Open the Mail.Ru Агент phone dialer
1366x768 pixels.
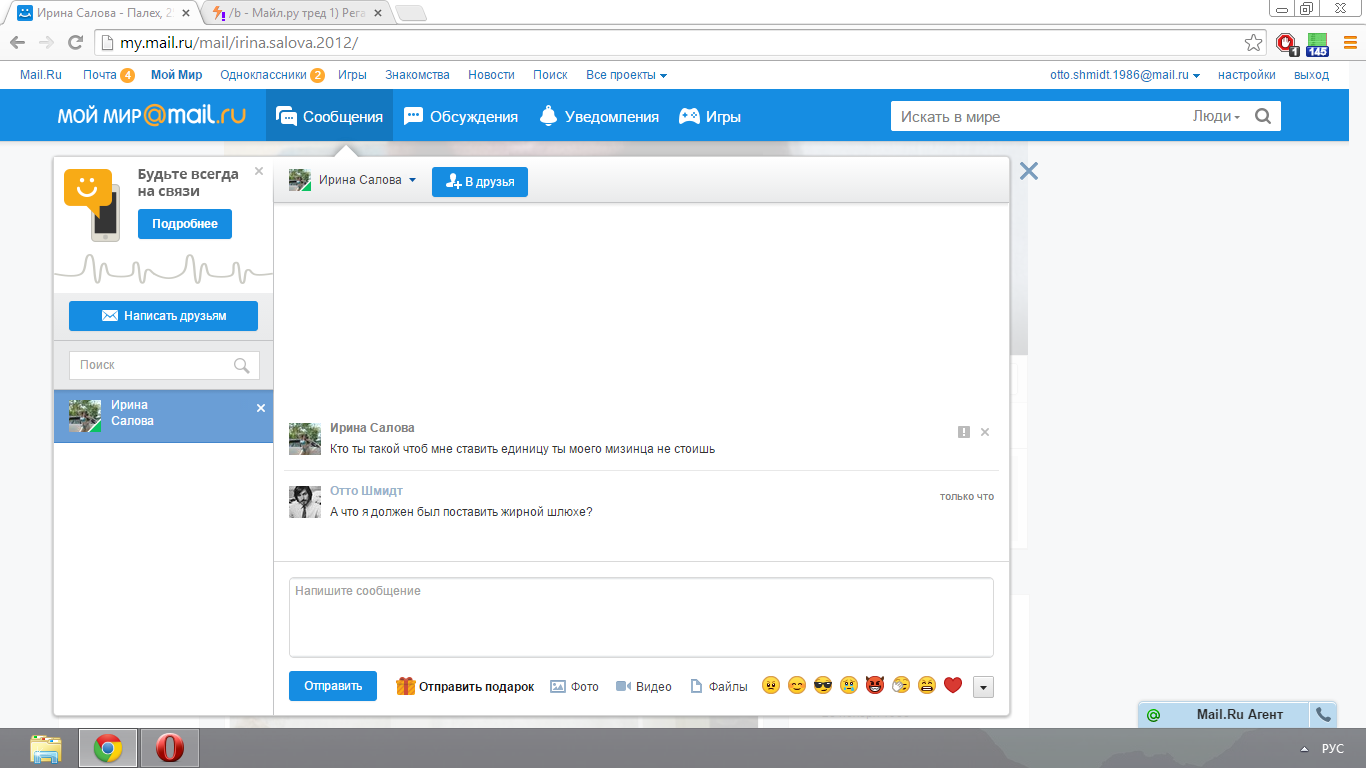tap(1324, 715)
